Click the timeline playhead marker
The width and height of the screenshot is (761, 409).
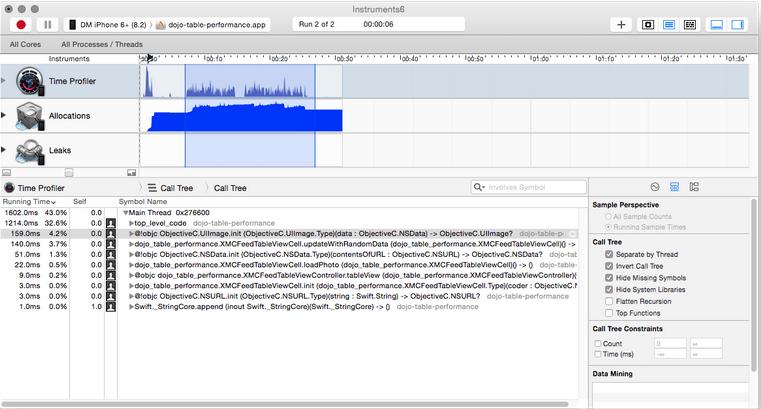[x=150, y=58]
